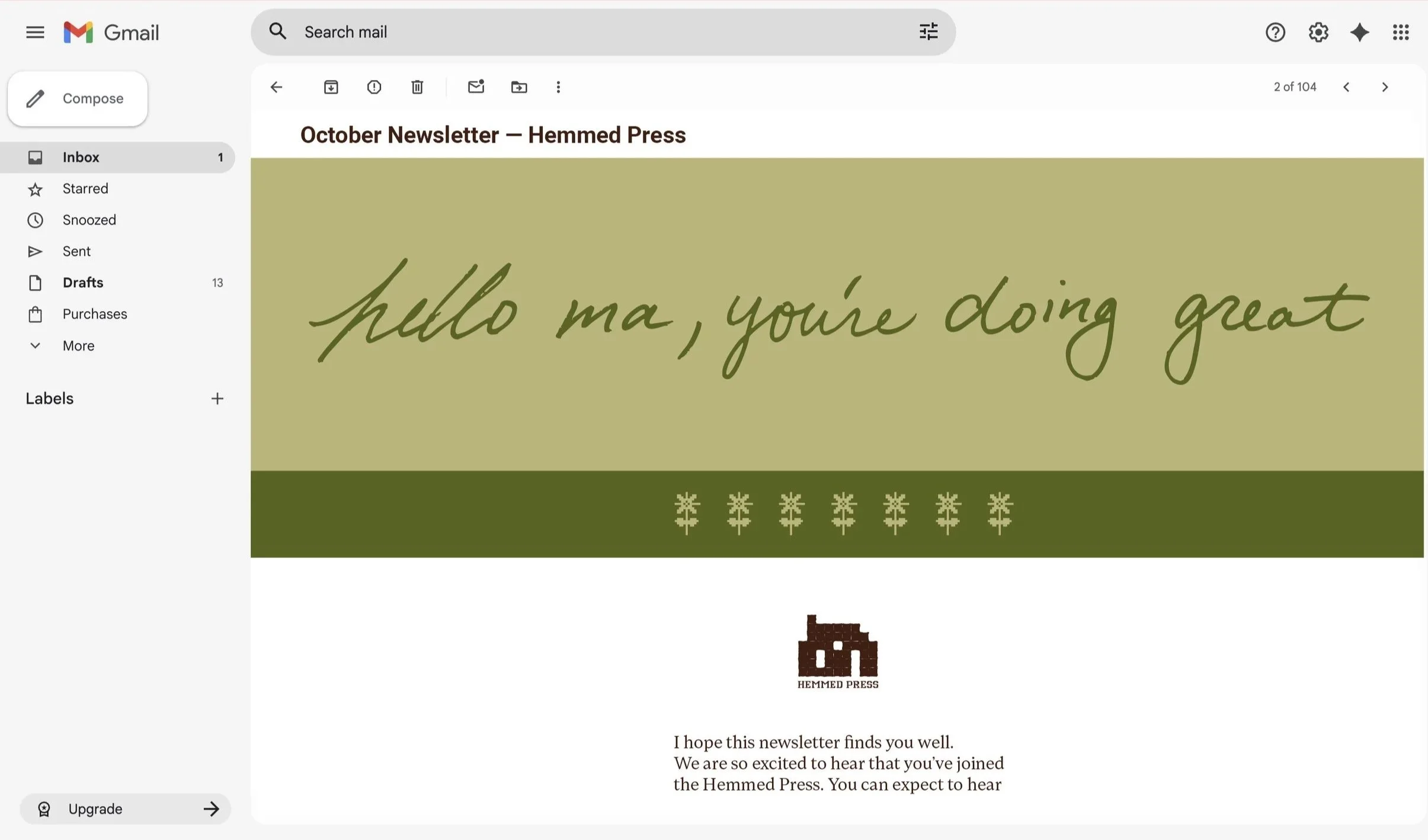The height and width of the screenshot is (840, 1428).
Task: Click the Compose button
Action: click(x=78, y=98)
